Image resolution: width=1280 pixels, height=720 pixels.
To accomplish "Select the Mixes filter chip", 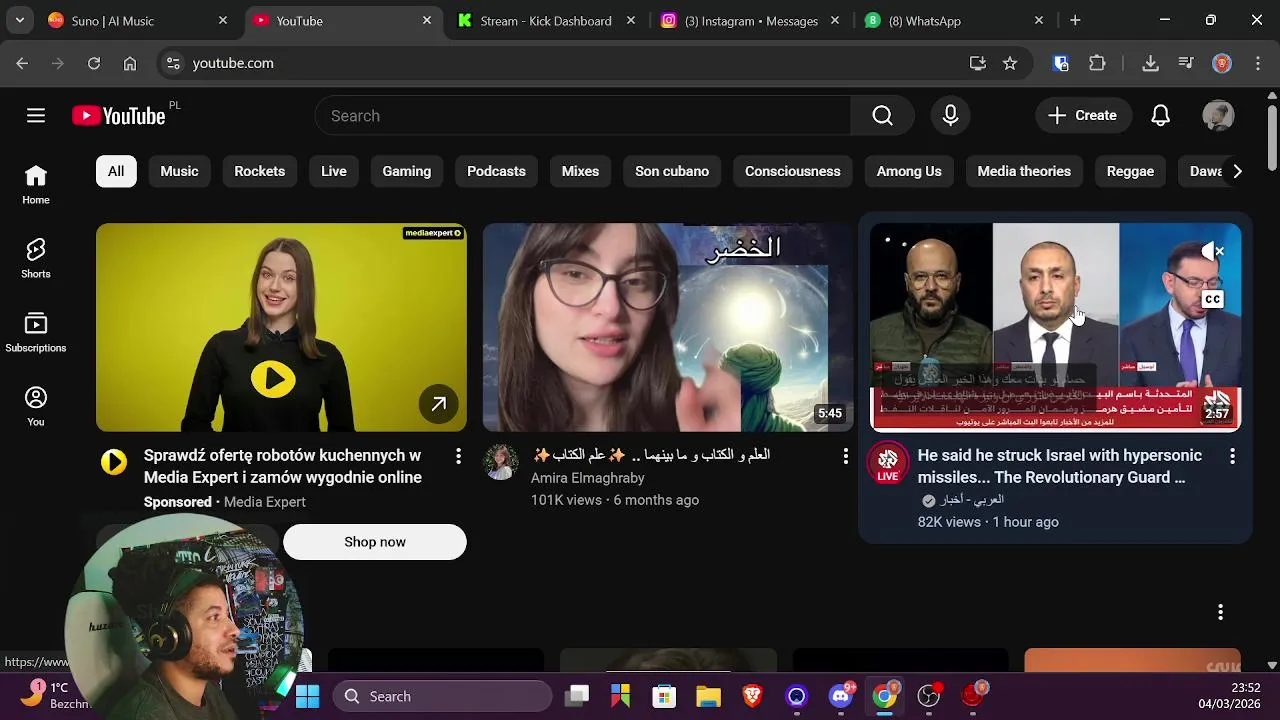I will 580,171.
